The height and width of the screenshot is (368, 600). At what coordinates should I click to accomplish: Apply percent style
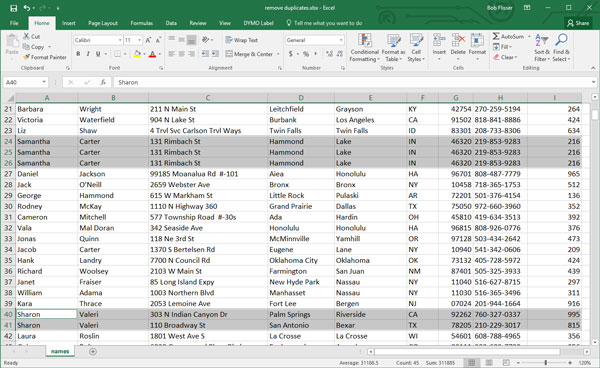(306, 54)
